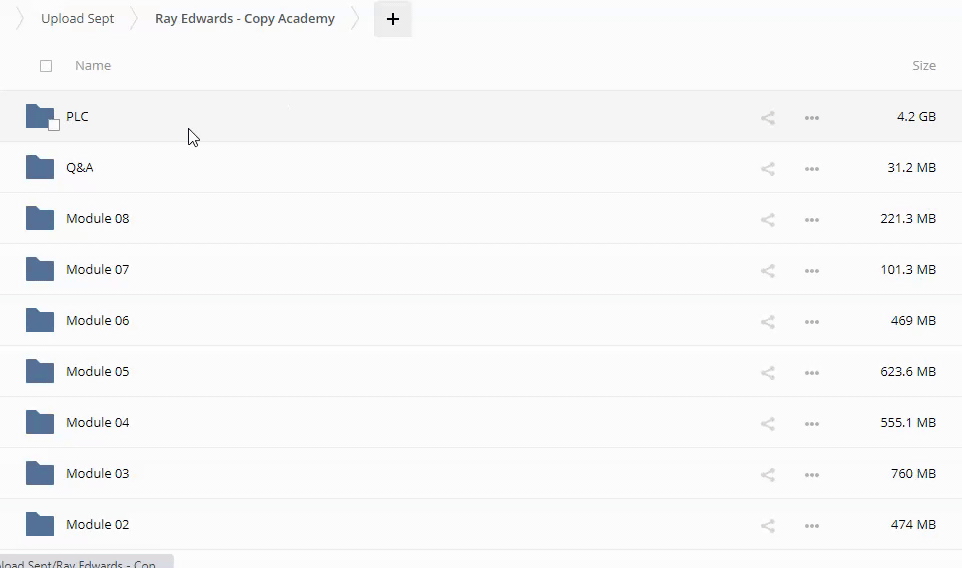
Task: Click the share icon for PLC folder
Action: (768, 117)
